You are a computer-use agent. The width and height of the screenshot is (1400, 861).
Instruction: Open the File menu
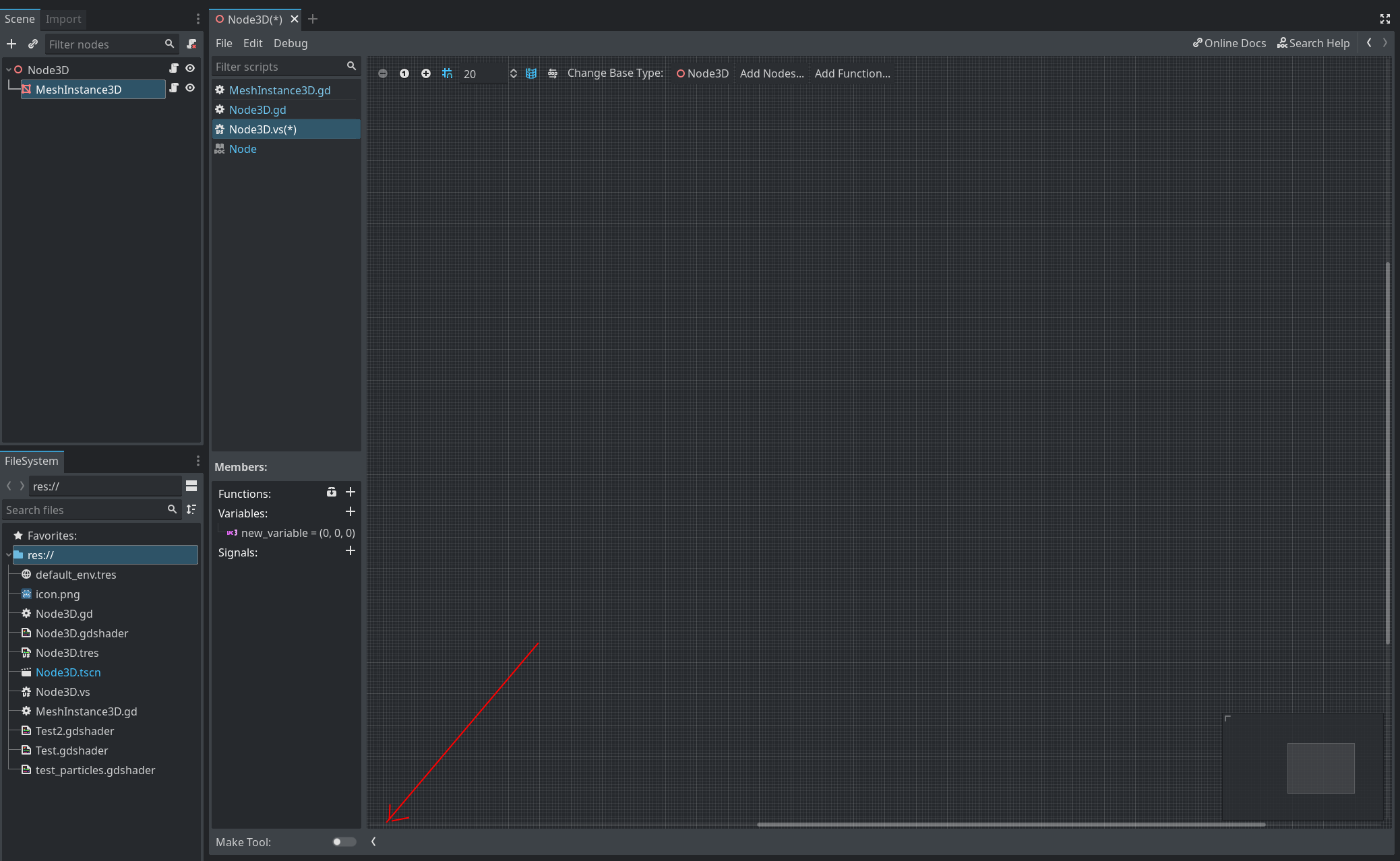pyautogui.click(x=224, y=43)
